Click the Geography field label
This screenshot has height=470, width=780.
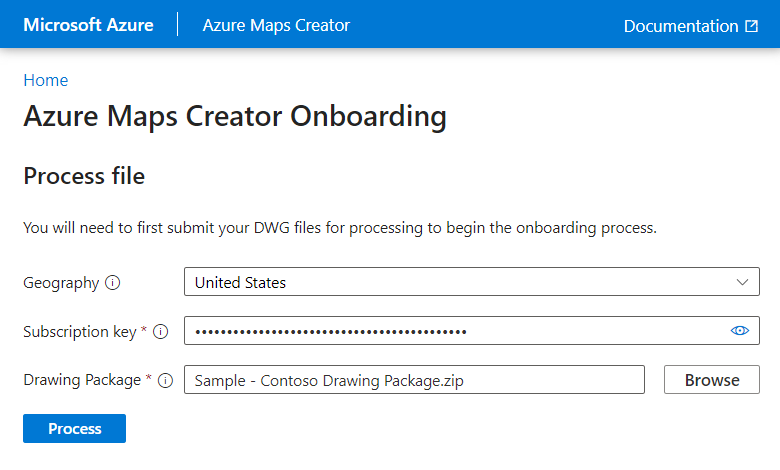[61, 283]
